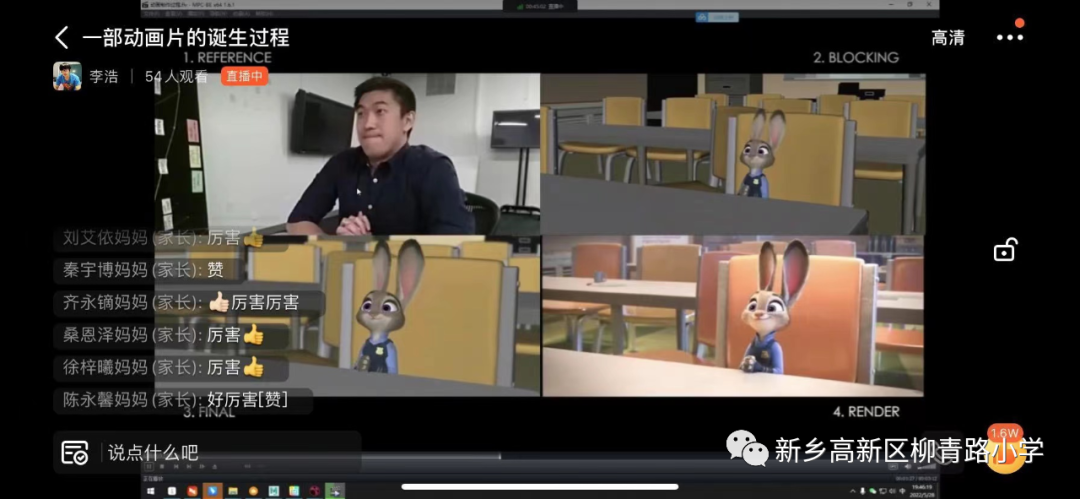Open the red app icon on taskbar

192,491
